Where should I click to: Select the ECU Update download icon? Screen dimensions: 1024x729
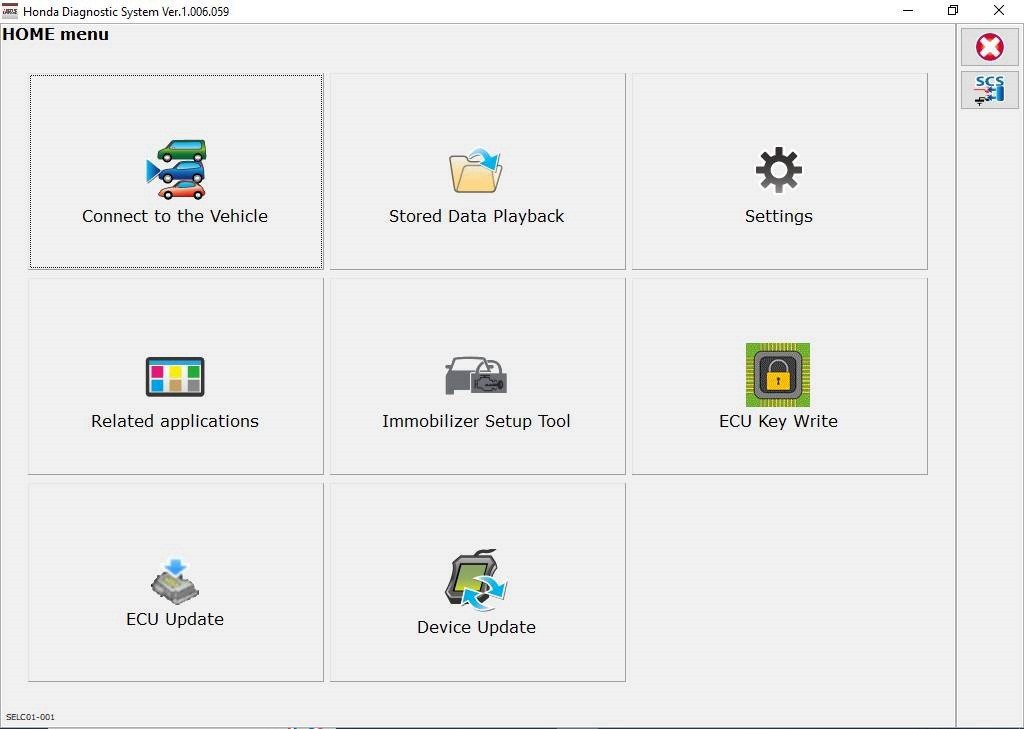point(175,581)
